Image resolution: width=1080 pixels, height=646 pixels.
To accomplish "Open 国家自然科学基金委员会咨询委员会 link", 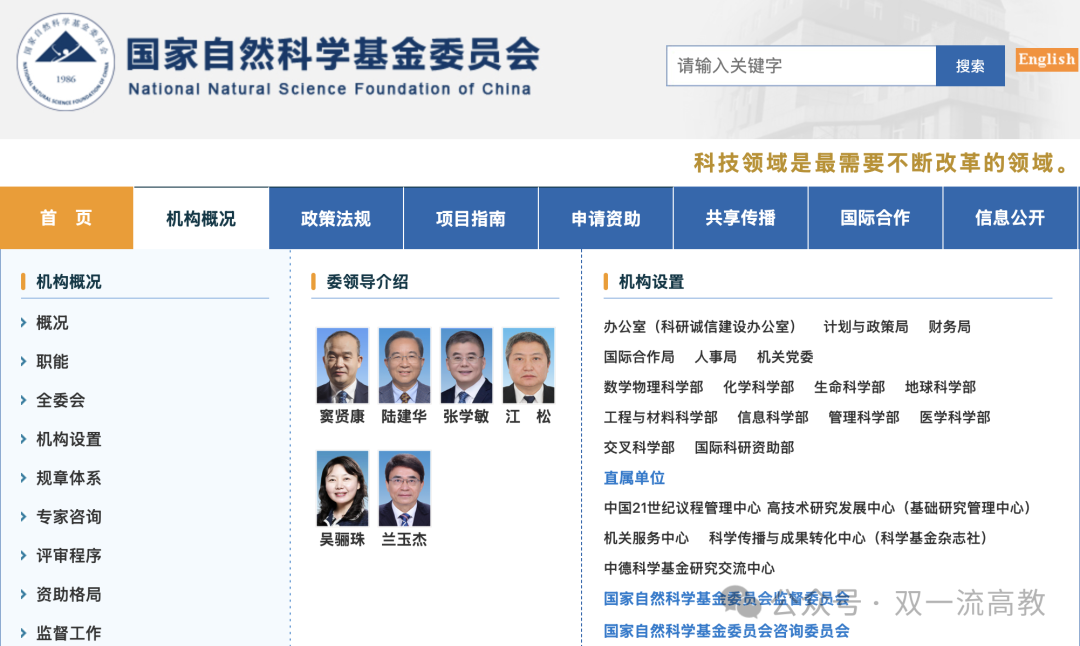I will coord(727,631).
